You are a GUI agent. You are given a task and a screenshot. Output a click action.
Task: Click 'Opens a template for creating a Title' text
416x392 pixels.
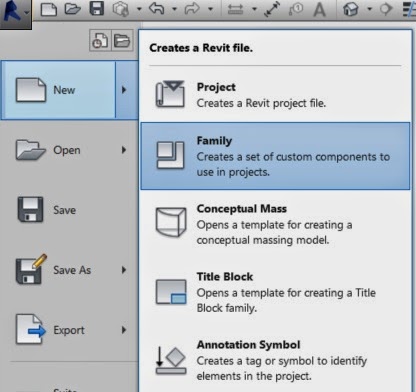coord(286,293)
